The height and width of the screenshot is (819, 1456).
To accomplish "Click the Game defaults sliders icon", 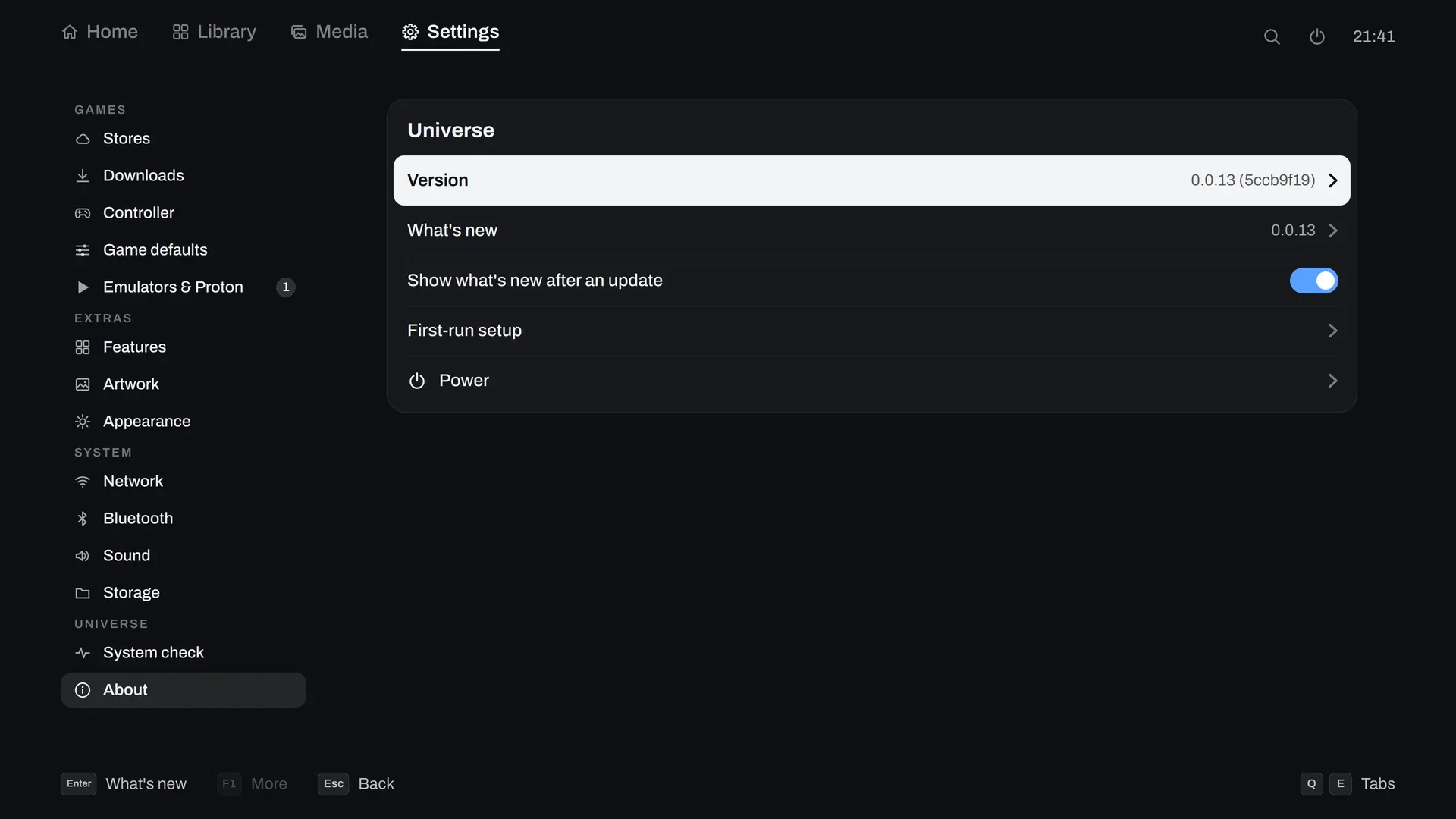I will [83, 250].
